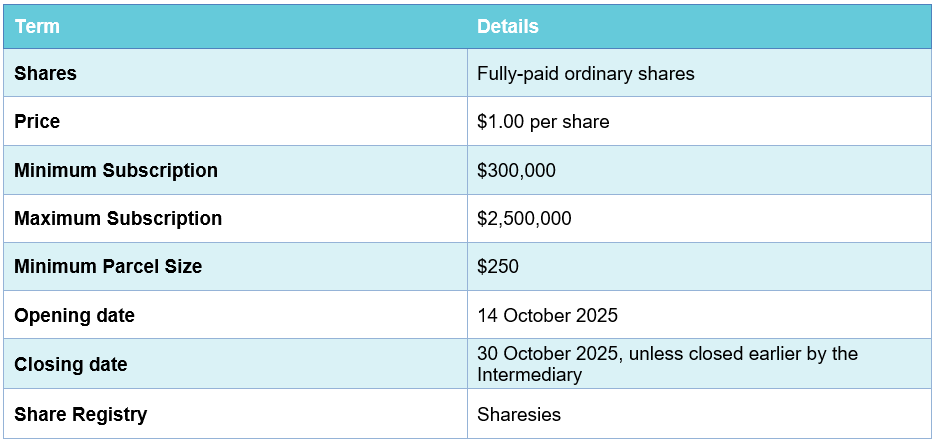
Task: Click the 'Term' column header
Action: click(x=37, y=27)
